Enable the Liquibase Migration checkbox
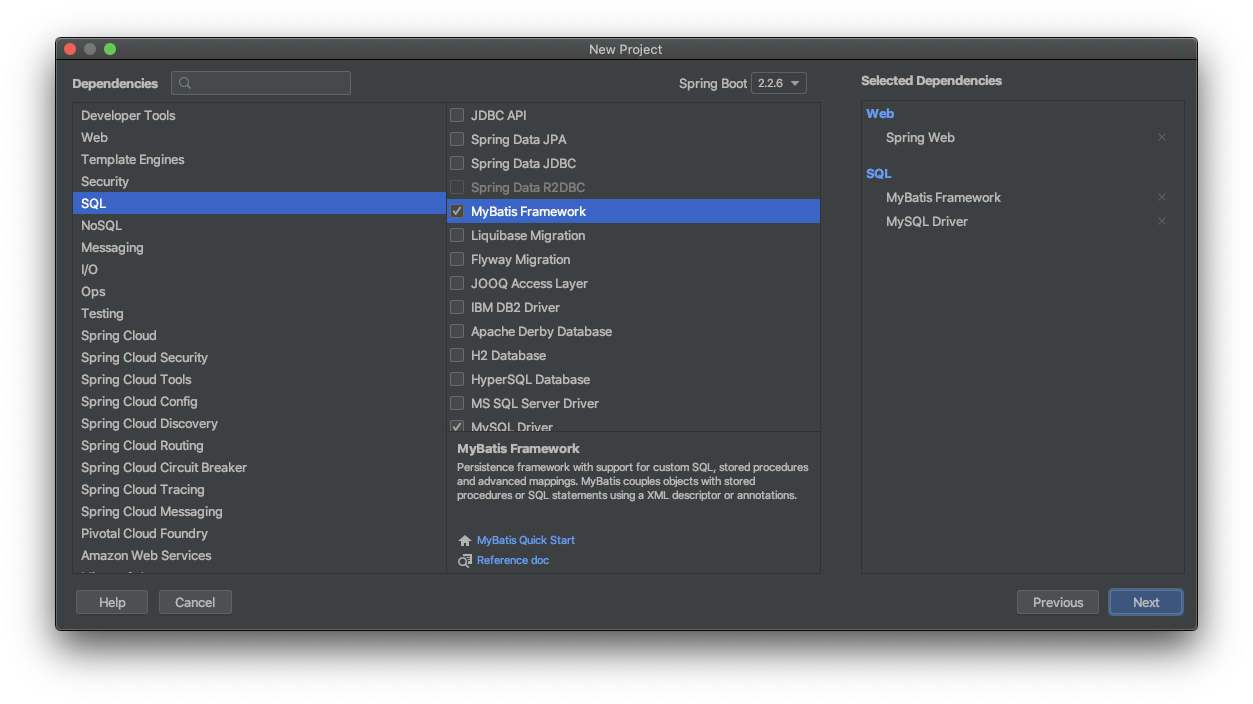 tap(457, 235)
